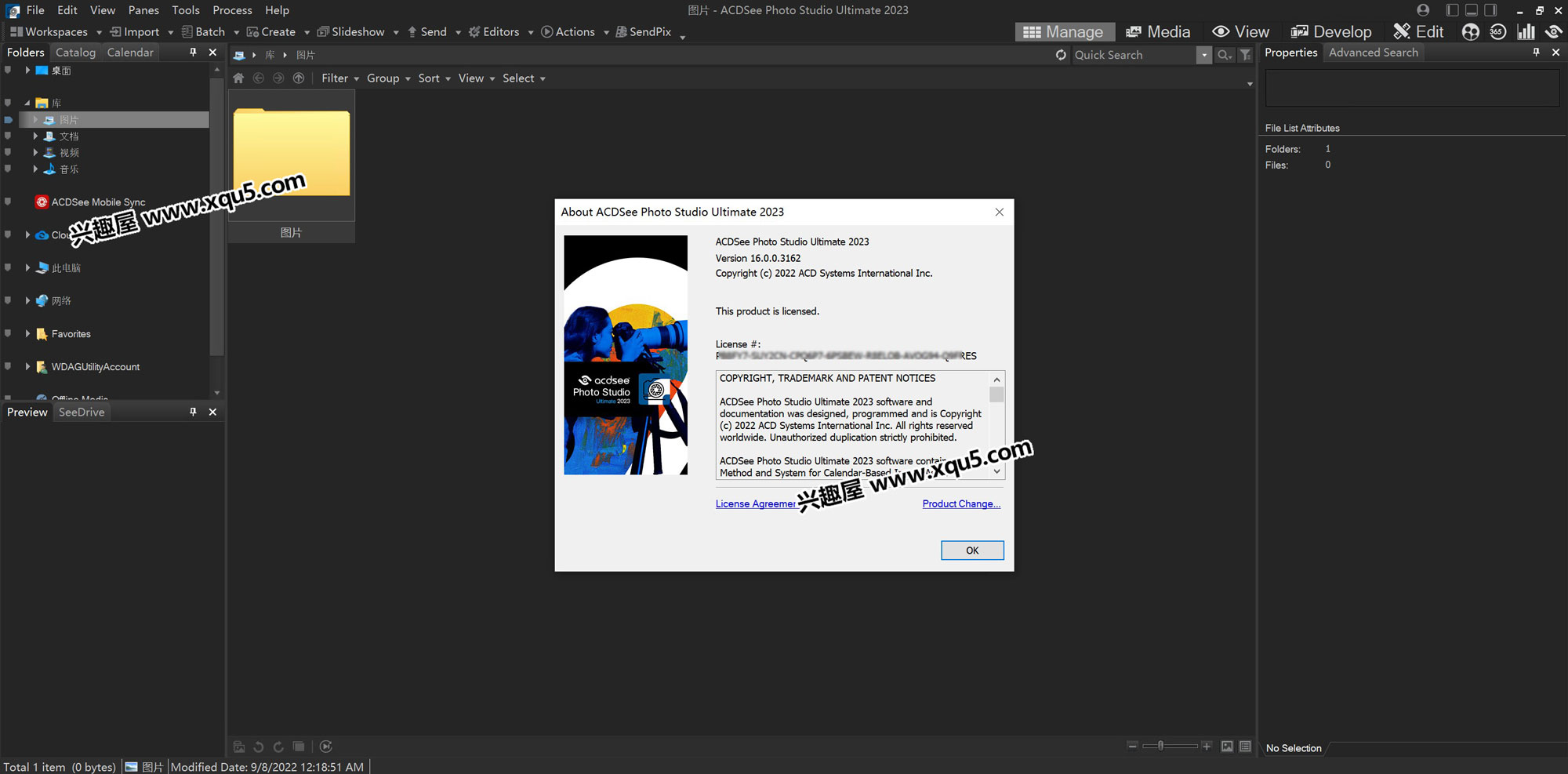Toggle easy-select marker beside Favorites
Viewport: 1568px width, 774px height.
click(x=8, y=333)
